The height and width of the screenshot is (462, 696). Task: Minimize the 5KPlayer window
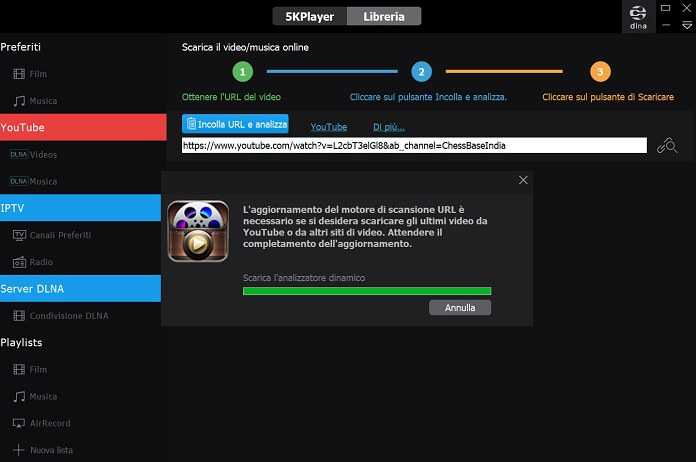tap(666, 25)
